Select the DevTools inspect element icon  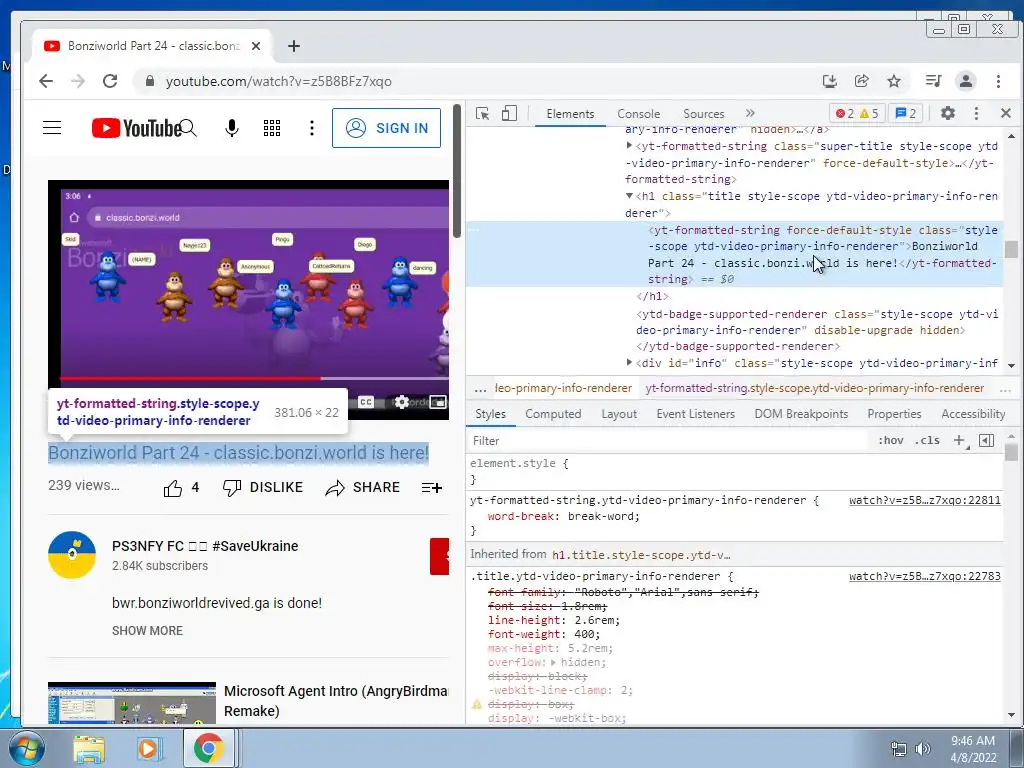click(x=483, y=114)
